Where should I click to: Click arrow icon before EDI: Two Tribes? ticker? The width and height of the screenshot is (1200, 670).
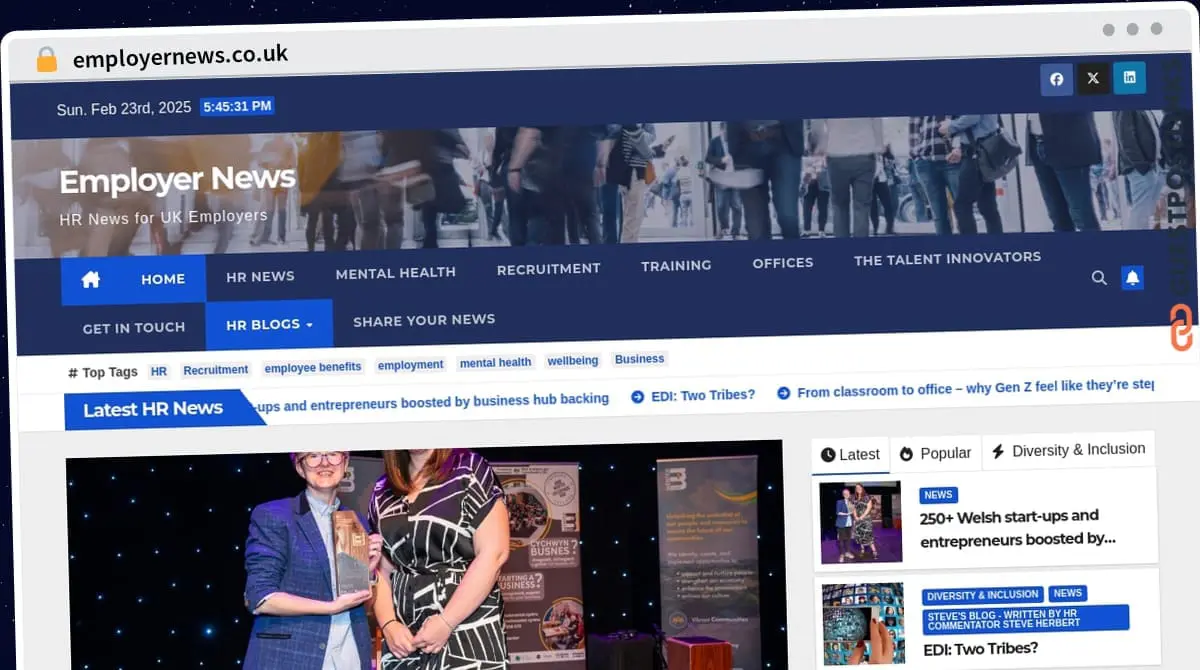(x=637, y=397)
